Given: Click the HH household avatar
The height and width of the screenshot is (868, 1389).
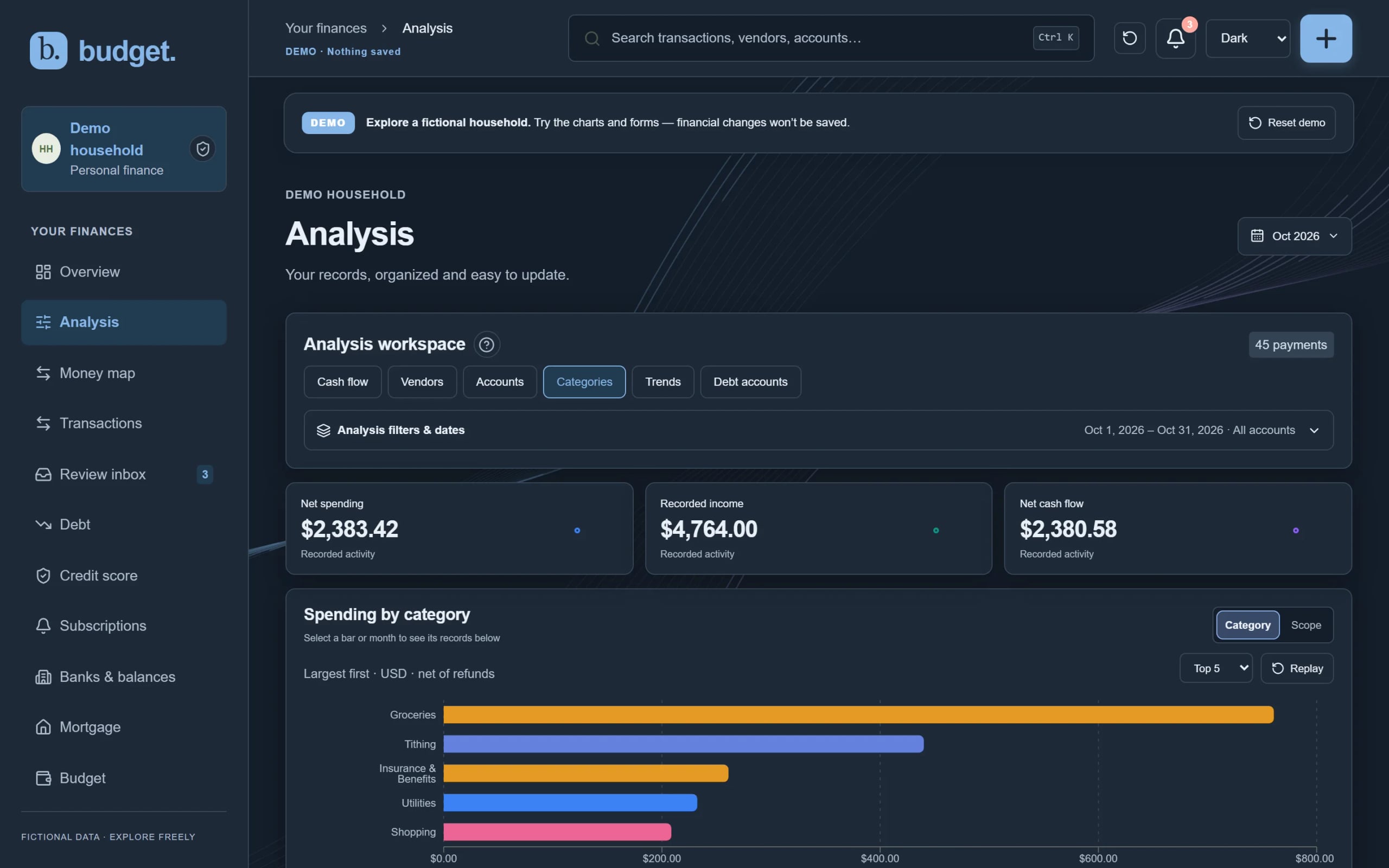Looking at the screenshot, I should click(46, 149).
